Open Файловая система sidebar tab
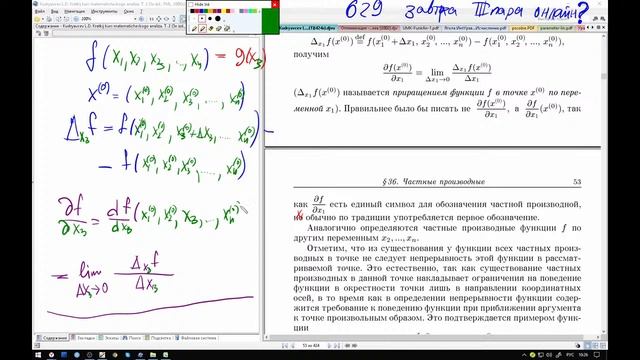The image size is (640, 360). 196,338
